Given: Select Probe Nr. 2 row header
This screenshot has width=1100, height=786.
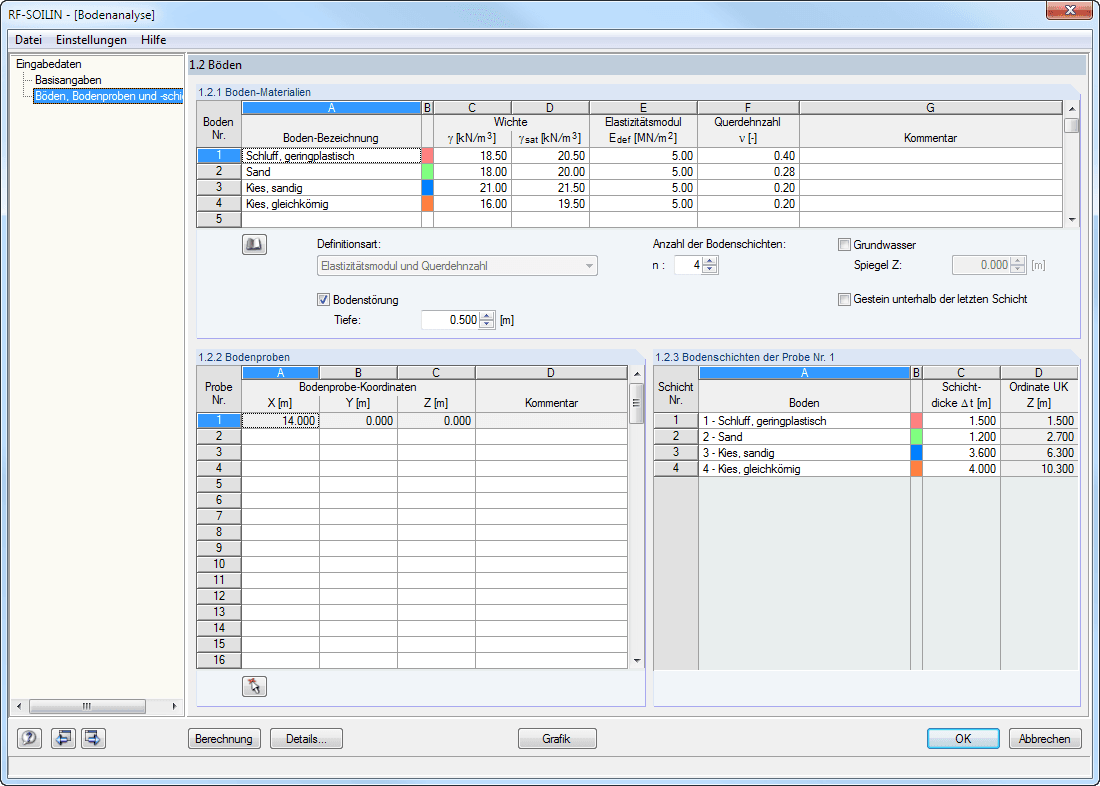Looking at the screenshot, I should click(x=219, y=437).
